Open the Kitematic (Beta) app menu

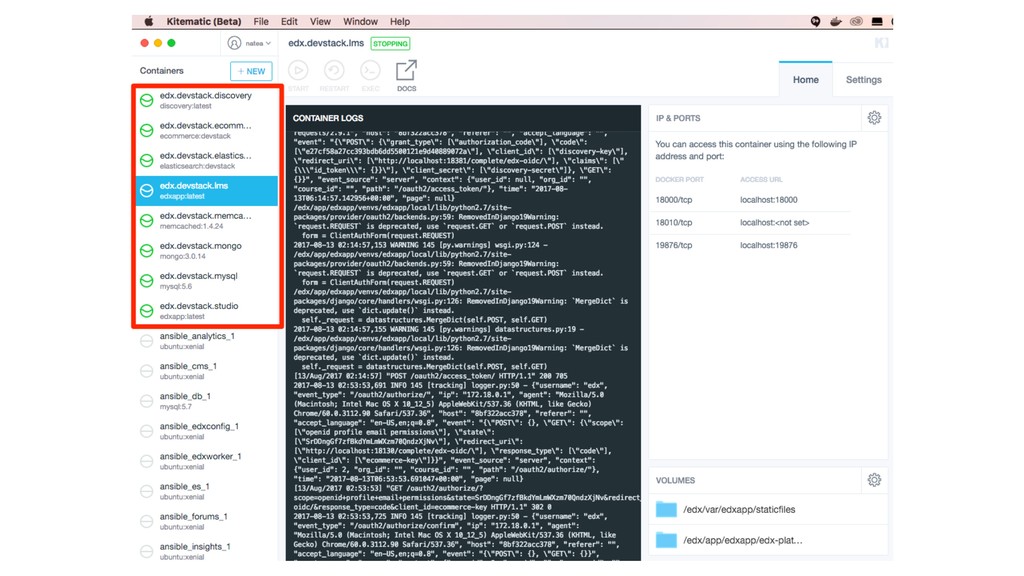tap(204, 22)
